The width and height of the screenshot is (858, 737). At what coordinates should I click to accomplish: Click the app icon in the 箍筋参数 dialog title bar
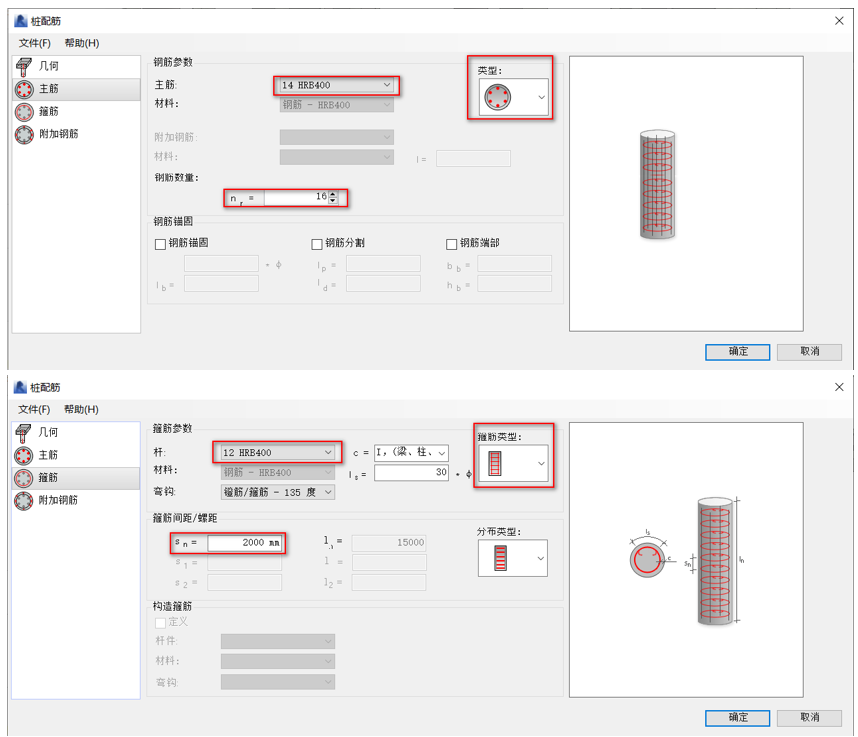(20, 387)
